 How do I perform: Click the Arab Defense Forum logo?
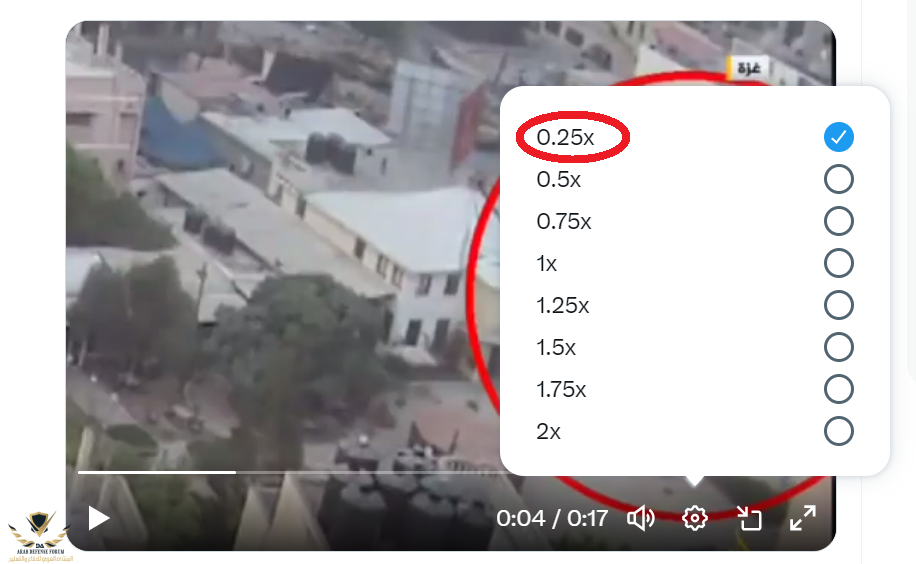[40, 537]
